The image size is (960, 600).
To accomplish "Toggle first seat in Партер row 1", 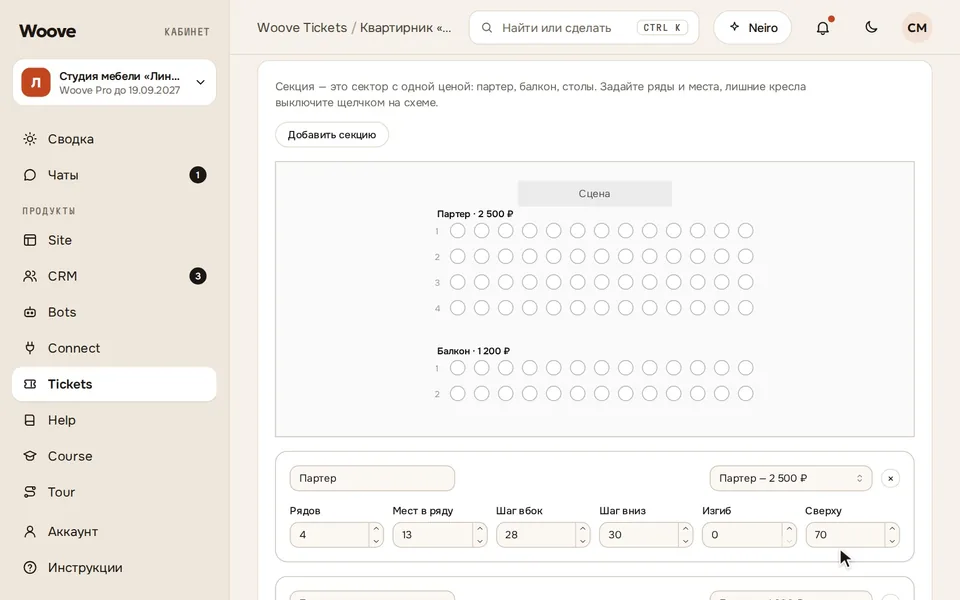I will click(457, 231).
